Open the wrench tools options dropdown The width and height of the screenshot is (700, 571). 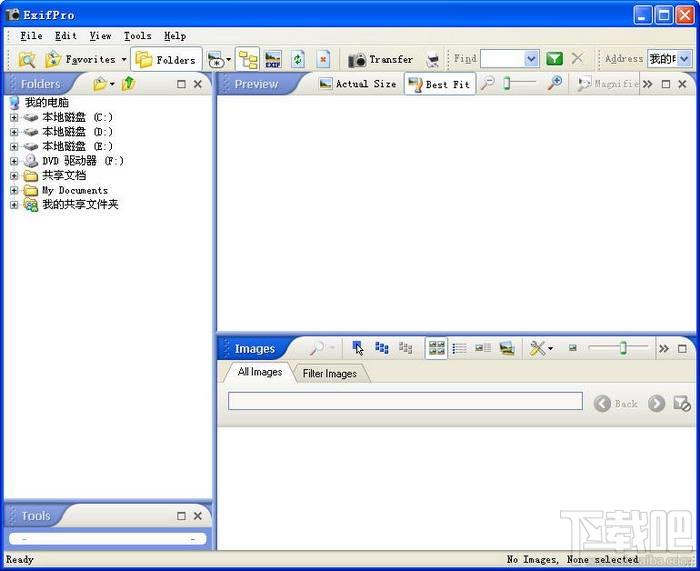(541, 348)
